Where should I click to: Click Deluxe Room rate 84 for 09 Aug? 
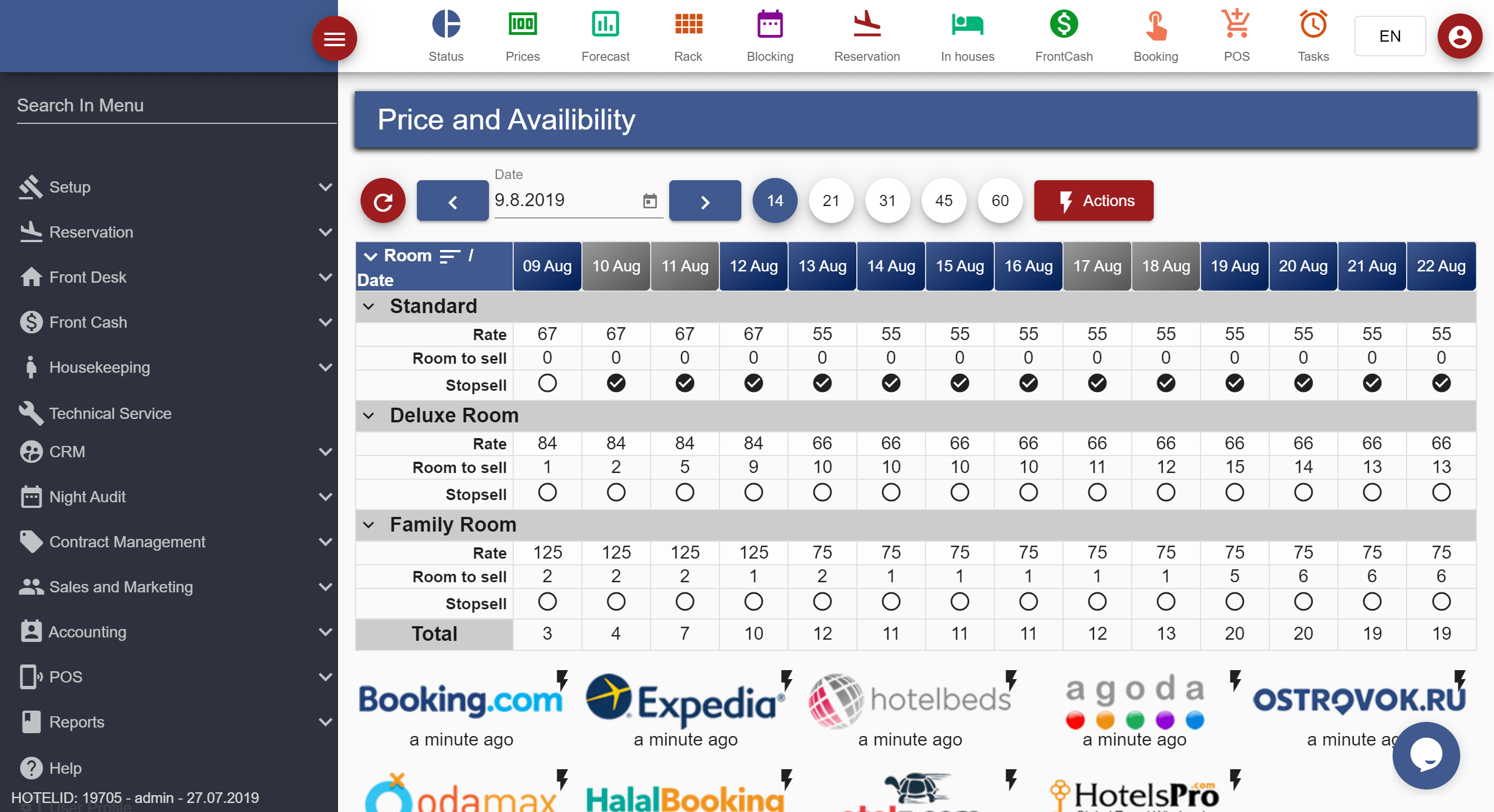(547, 443)
